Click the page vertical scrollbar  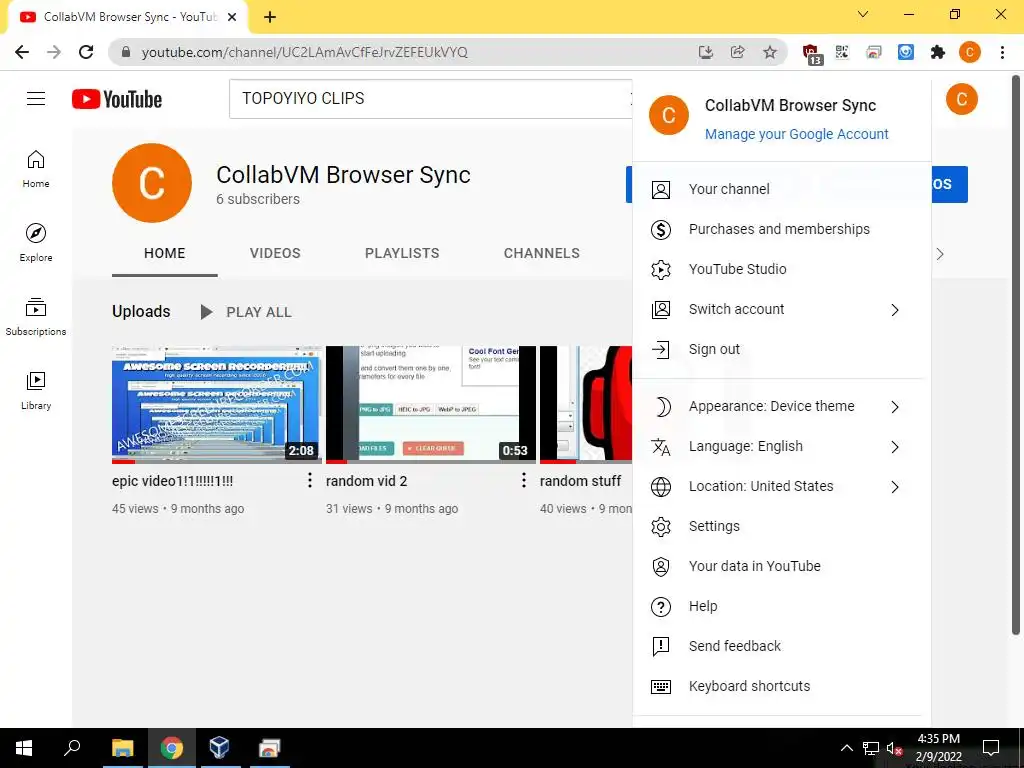coord(1016,353)
